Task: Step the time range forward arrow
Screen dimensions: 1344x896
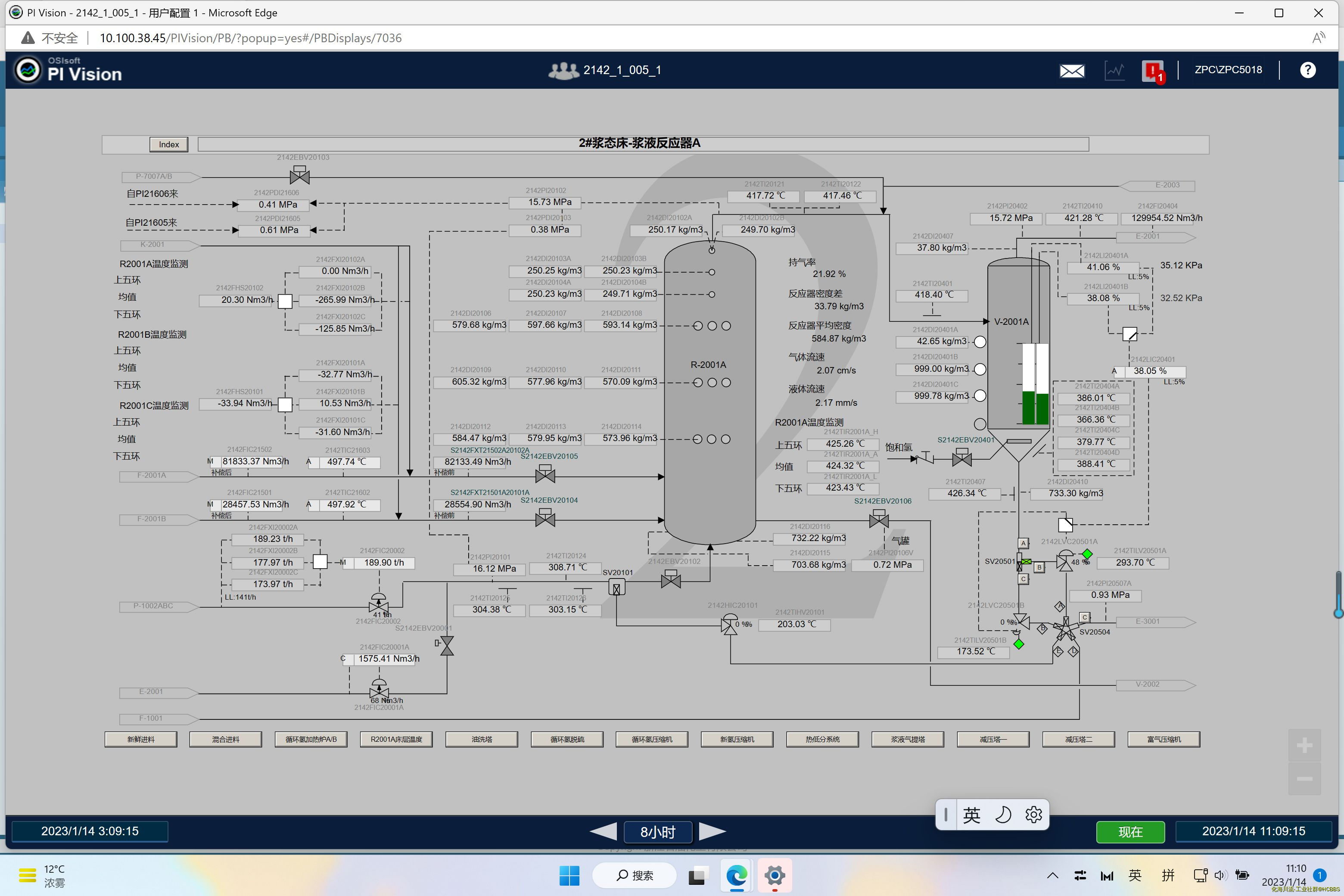Action: [712, 831]
